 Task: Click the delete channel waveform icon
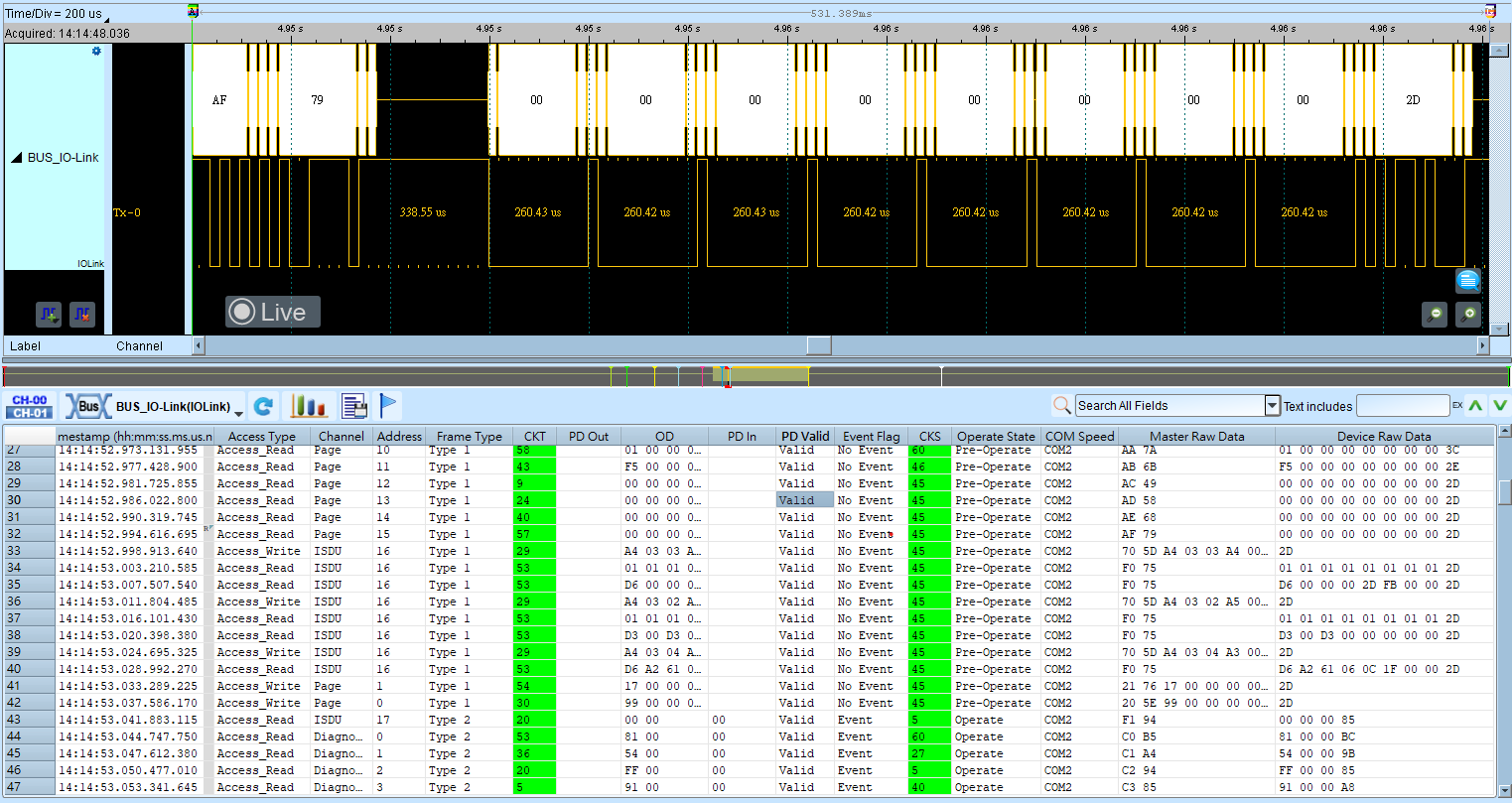(82, 315)
